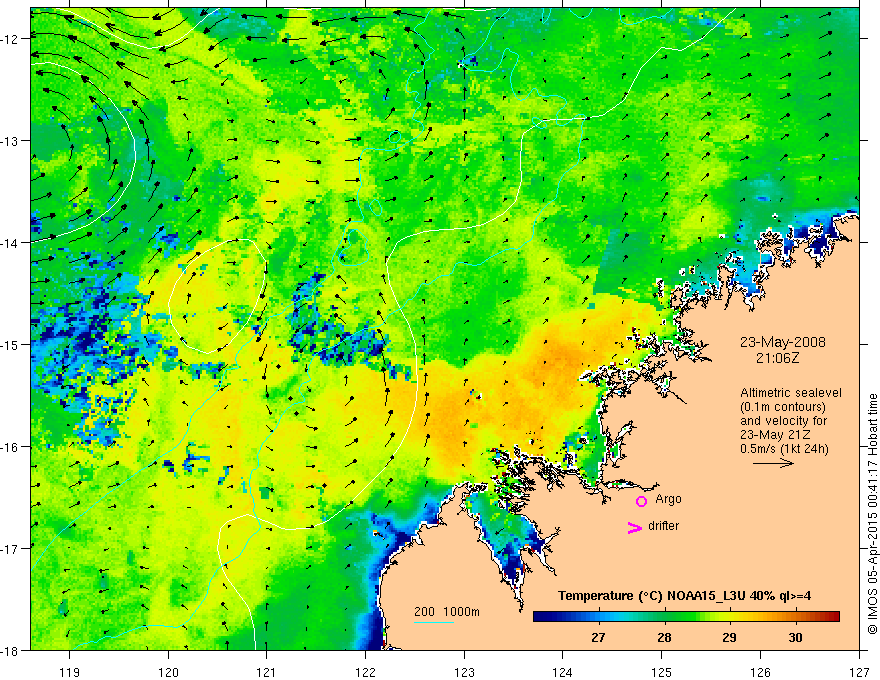Click the longitude axis label '121'
This screenshot has height=680, width=880.
(267, 672)
